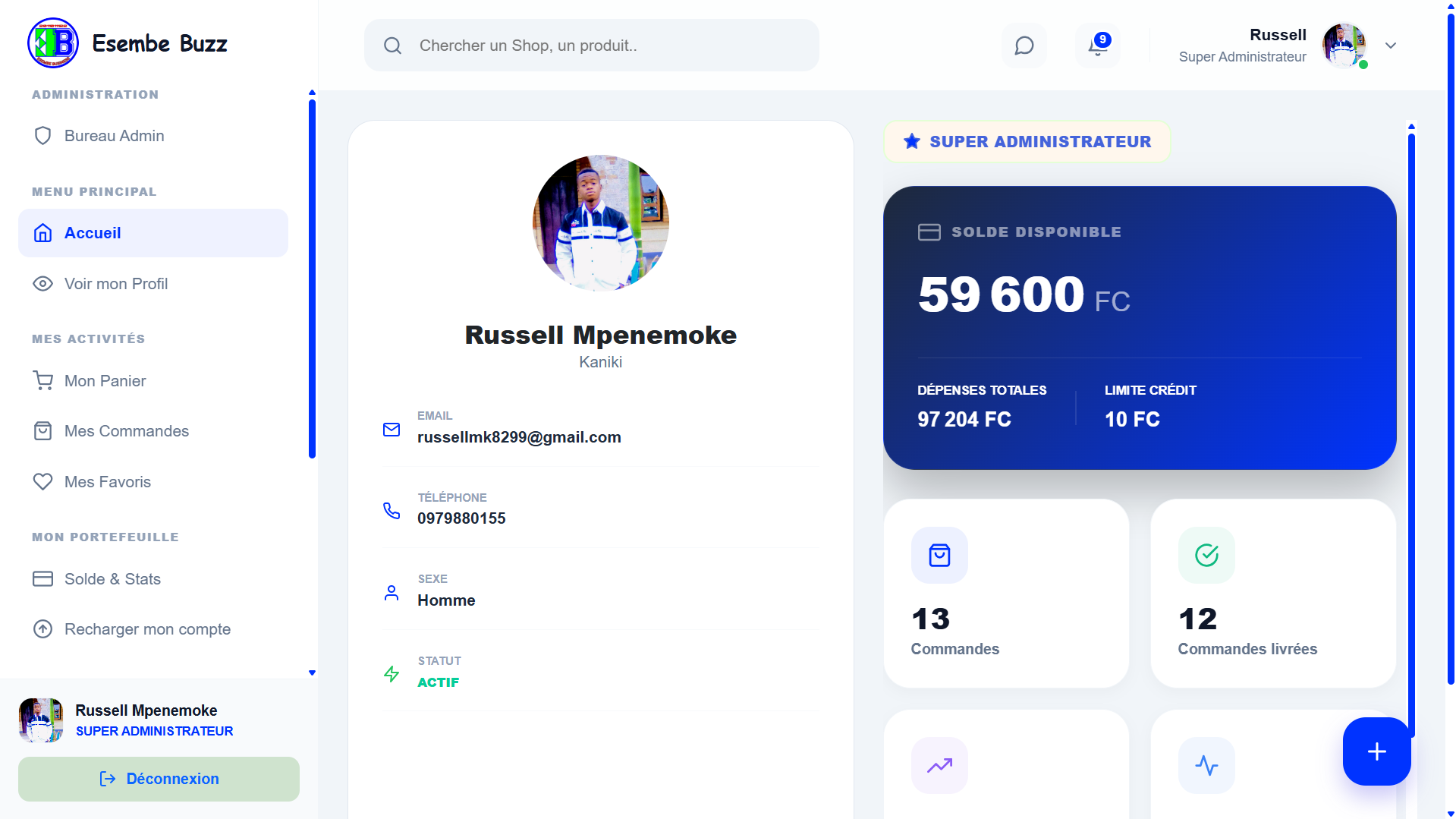Click the shopping cart icon for Mon Panier
Image resolution: width=1456 pixels, height=819 pixels.
(x=43, y=381)
